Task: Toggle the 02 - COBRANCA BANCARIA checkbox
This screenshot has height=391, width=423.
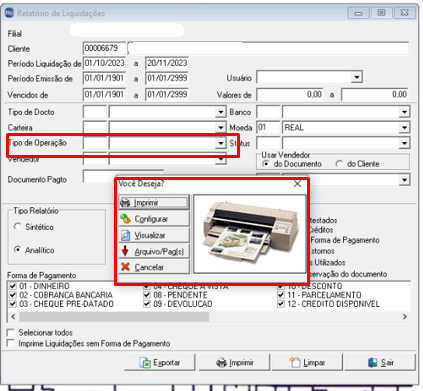Action: tap(13, 295)
